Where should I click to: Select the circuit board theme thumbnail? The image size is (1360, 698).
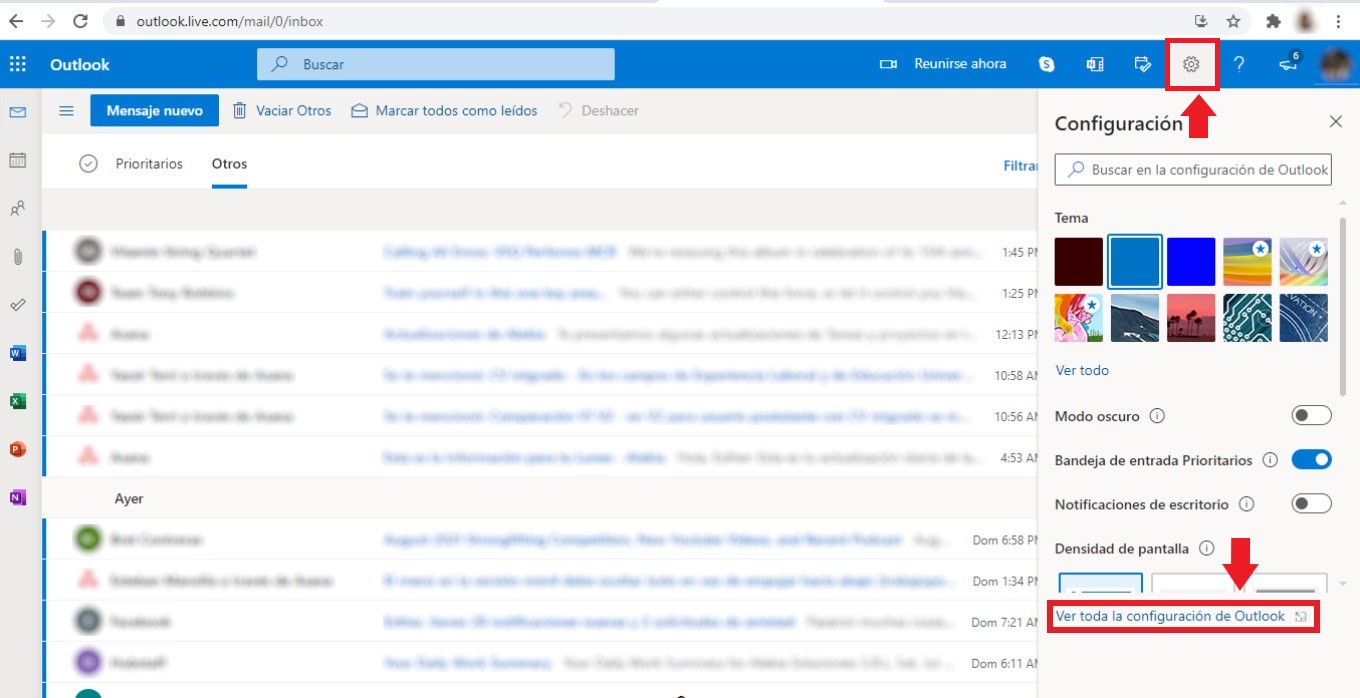pyautogui.click(x=1247, y=318)
